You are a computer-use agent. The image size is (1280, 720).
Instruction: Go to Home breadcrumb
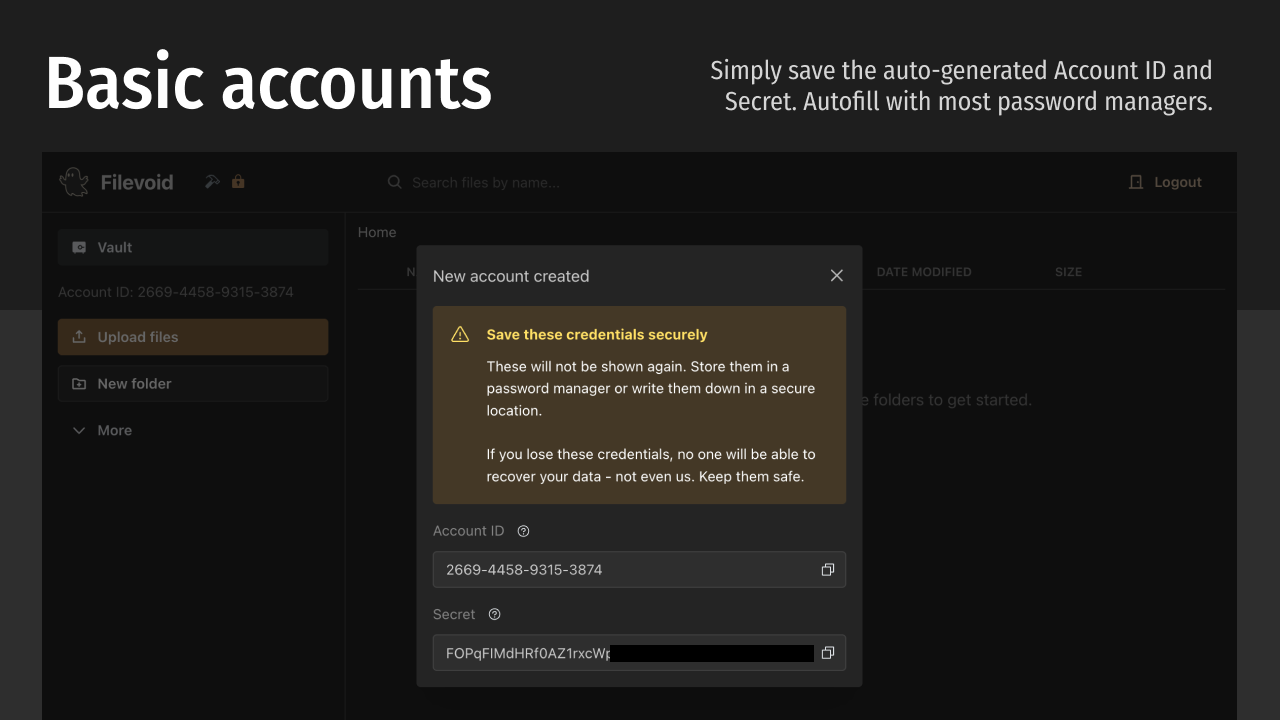(377, 232)
